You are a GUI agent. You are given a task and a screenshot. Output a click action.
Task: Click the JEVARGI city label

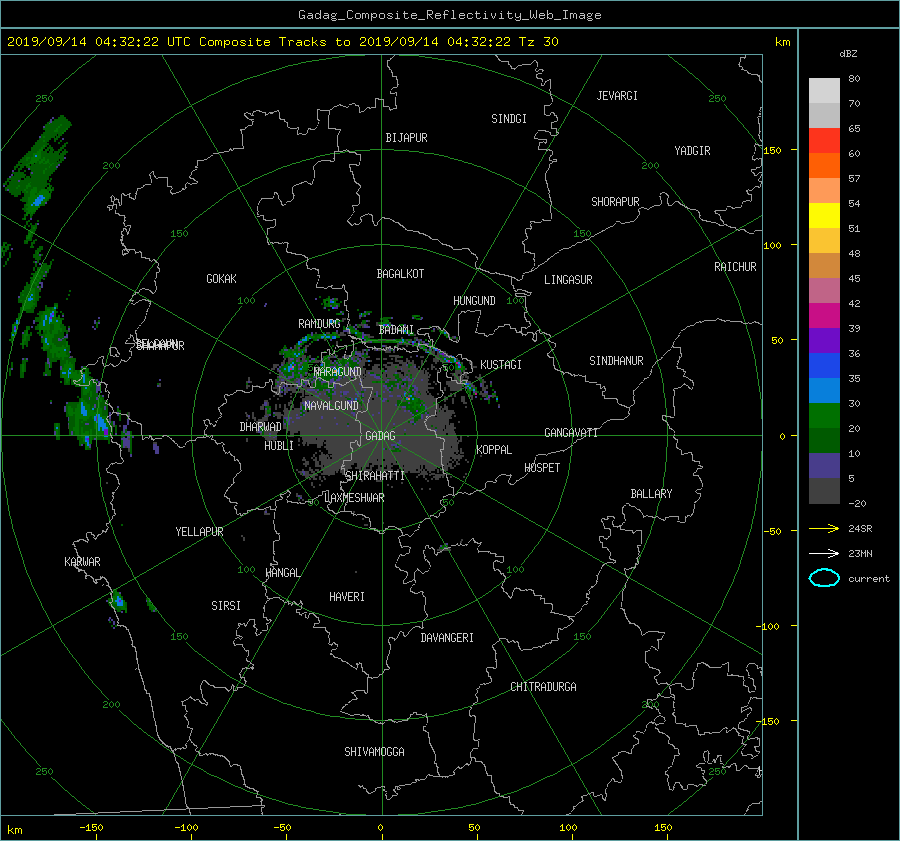(617, 96)
